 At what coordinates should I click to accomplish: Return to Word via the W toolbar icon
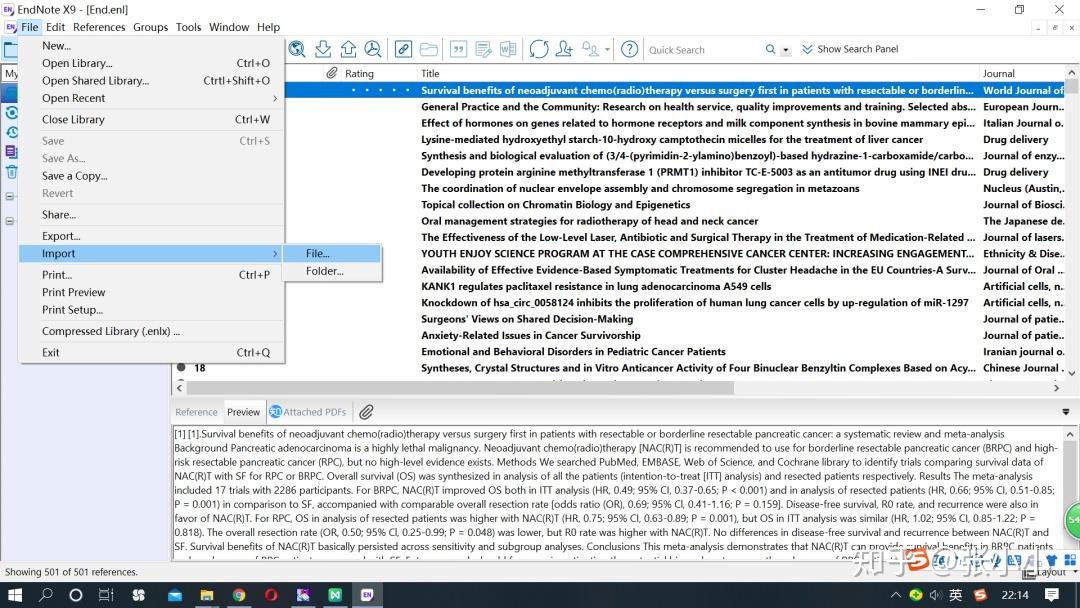(508, 48)
